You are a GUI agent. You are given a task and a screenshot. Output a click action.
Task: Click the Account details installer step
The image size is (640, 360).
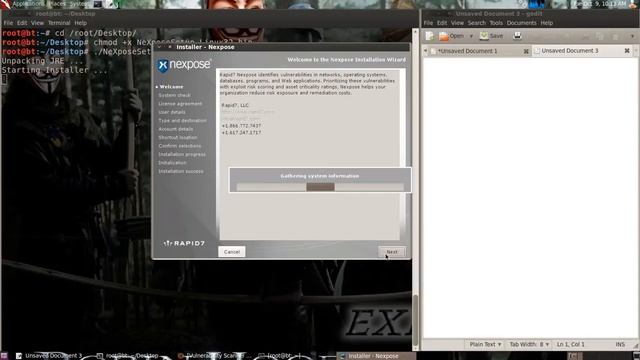176,129
